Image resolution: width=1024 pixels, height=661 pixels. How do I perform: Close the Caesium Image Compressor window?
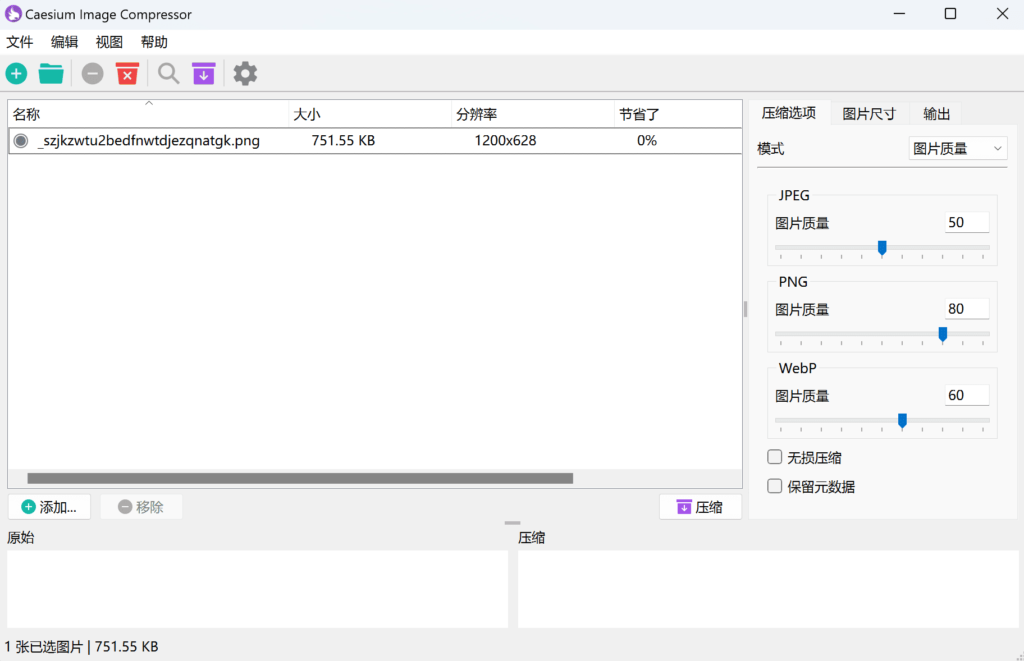[x=1002, y=14]
